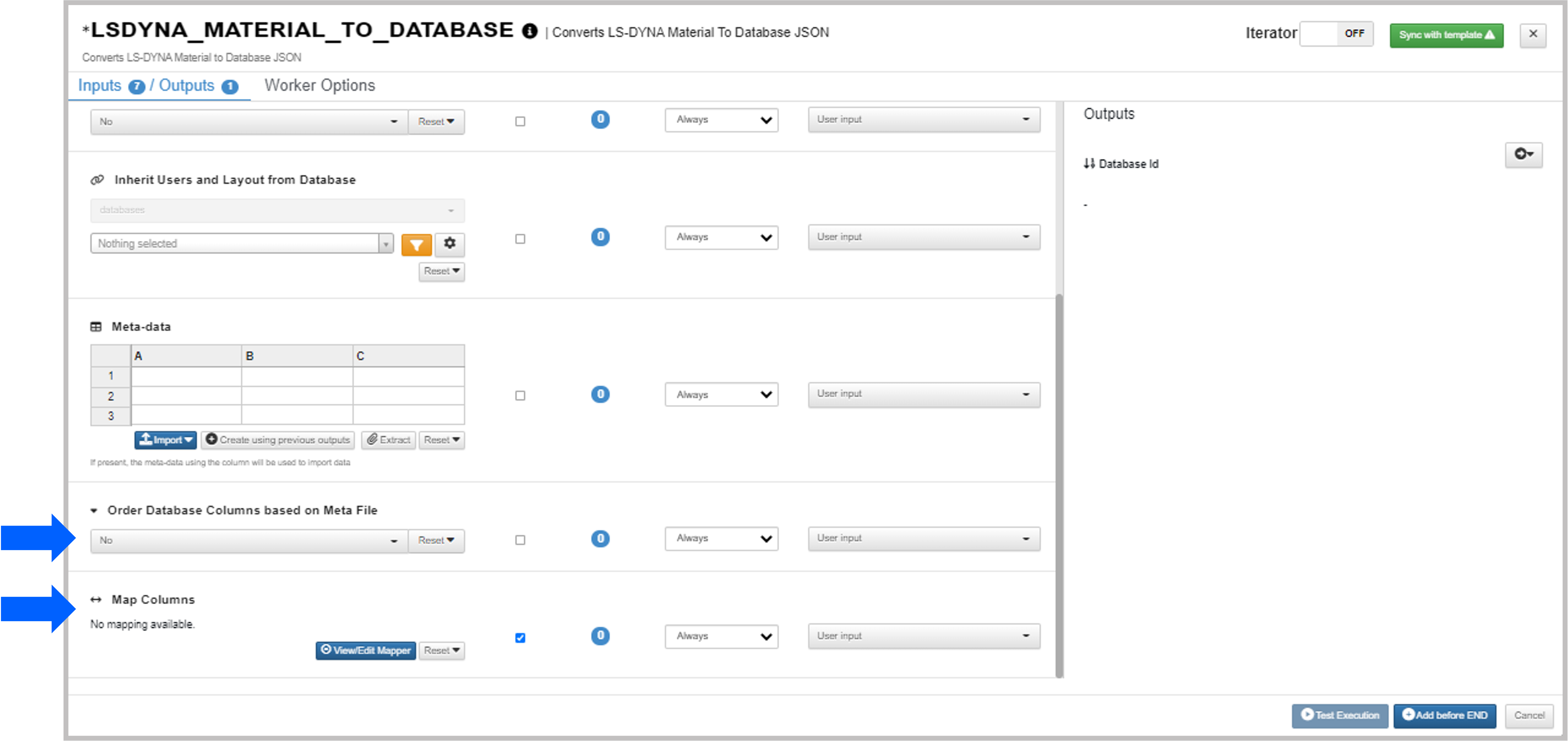1568x741 pixels.
Task: Switch to the Worker Options tab
Action: pyautogui.click(x=320, y=86)
